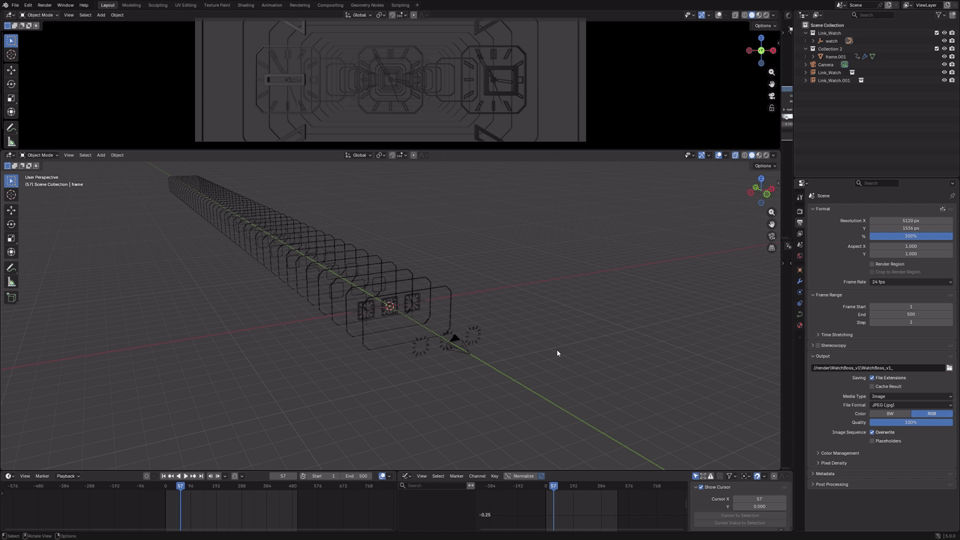This screenshot has height=540, width=960.
Task: Click Options button in lower viewport
Action: click(765, 166)
